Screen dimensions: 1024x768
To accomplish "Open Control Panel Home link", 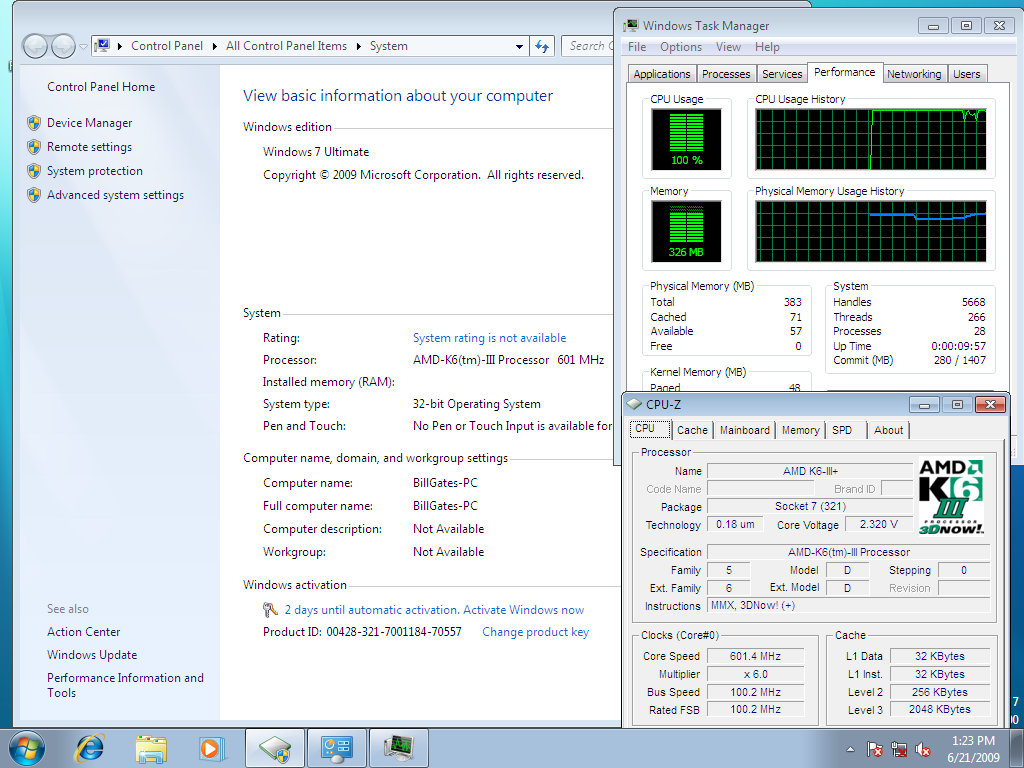I will [101, 87].
